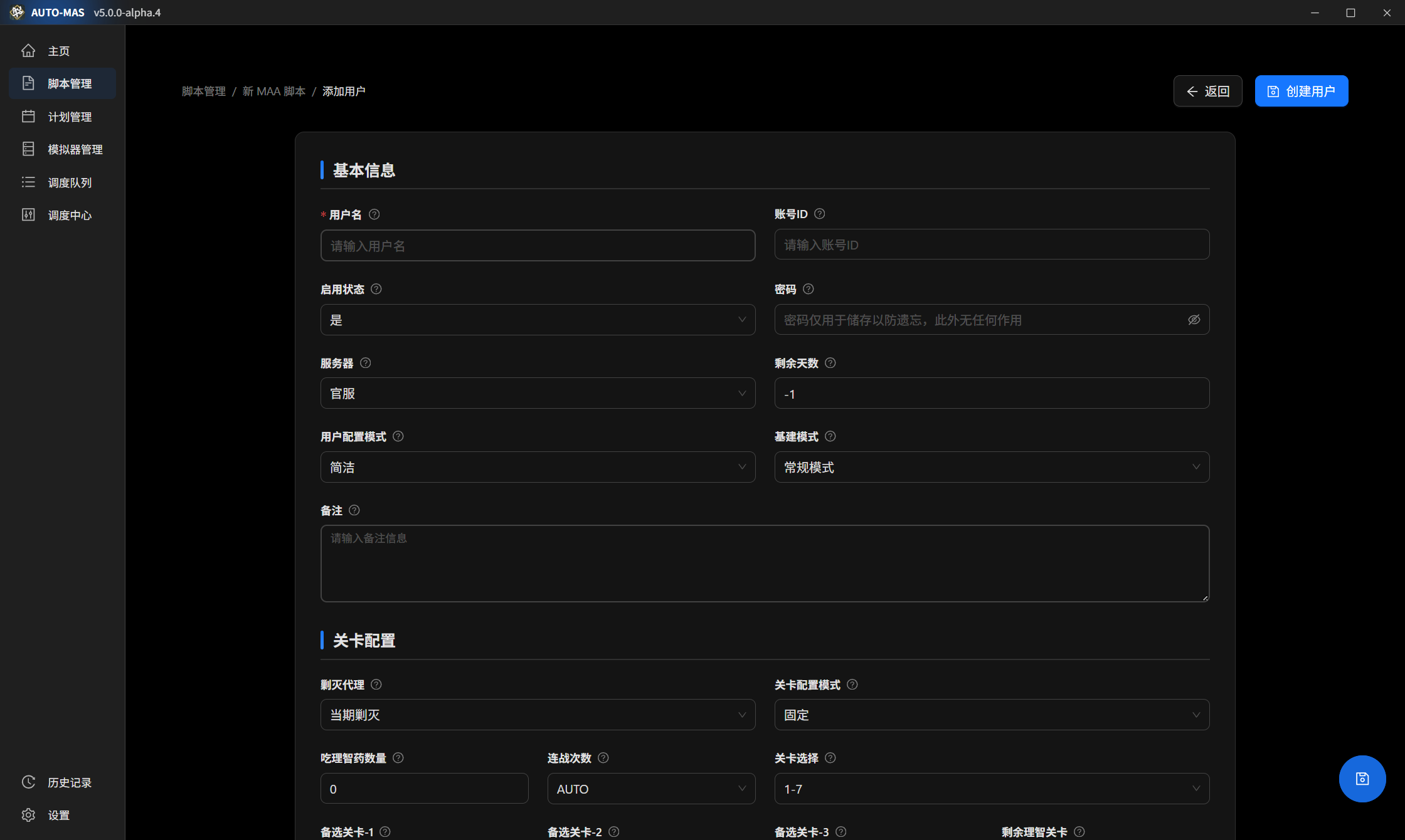Click the 创建用户 button
The image size is (1405, 840).
pos(1301,92)
